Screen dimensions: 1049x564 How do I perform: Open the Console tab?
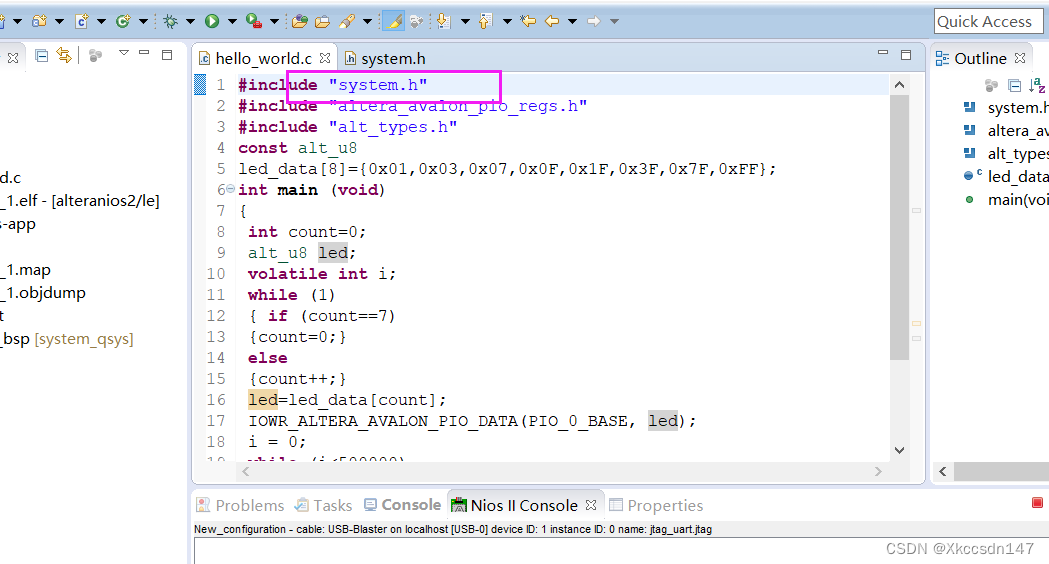(x=403, y=505)
